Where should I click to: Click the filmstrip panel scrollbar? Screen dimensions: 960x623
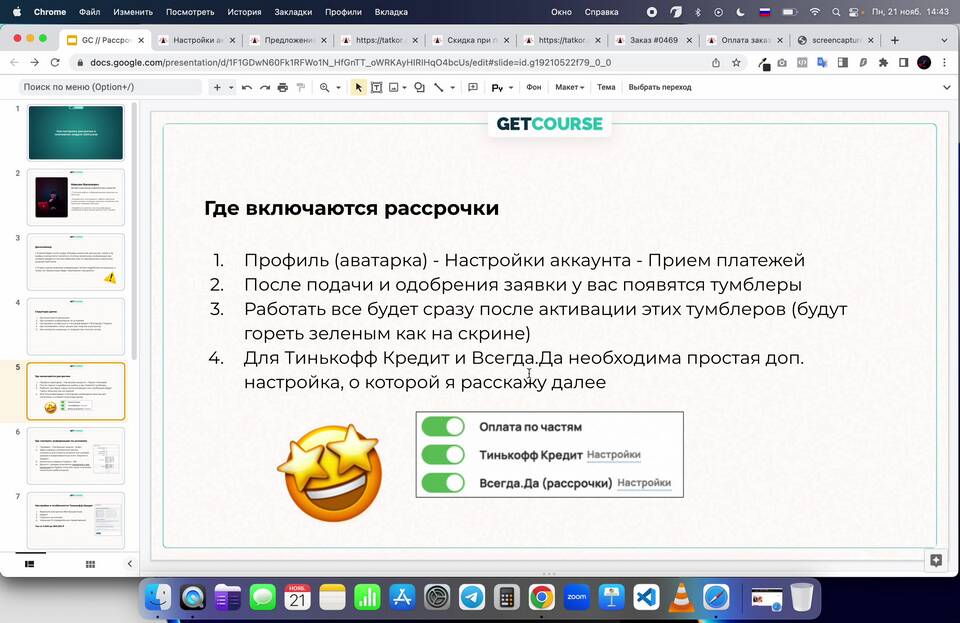click(x=135, y=229)
